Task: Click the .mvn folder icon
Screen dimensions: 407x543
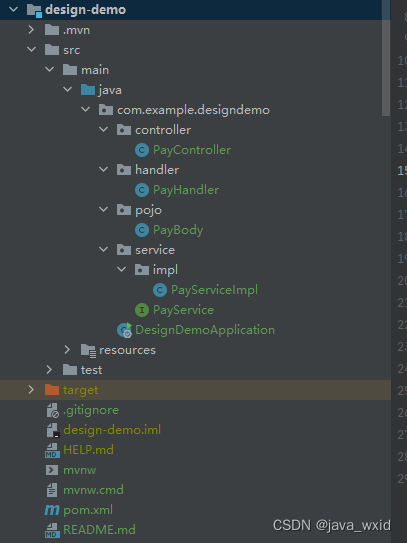Action: point(52,30)
